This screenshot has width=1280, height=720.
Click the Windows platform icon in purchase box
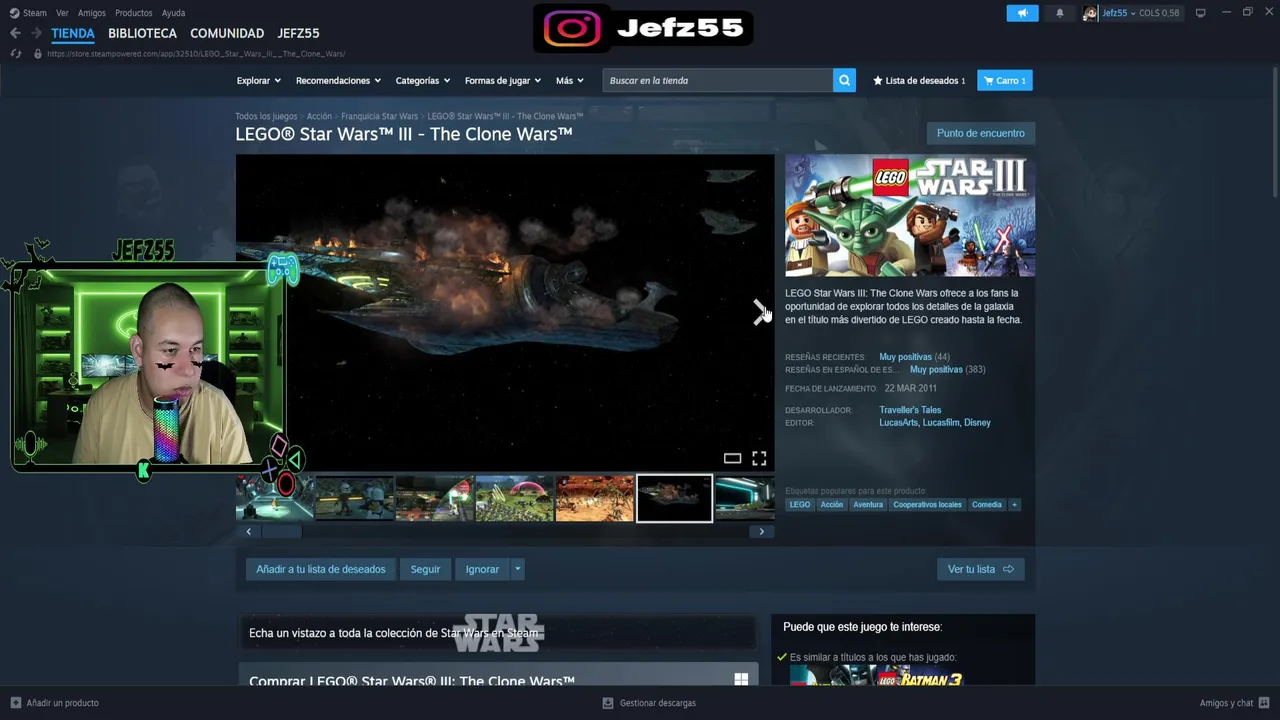[741, 680]
